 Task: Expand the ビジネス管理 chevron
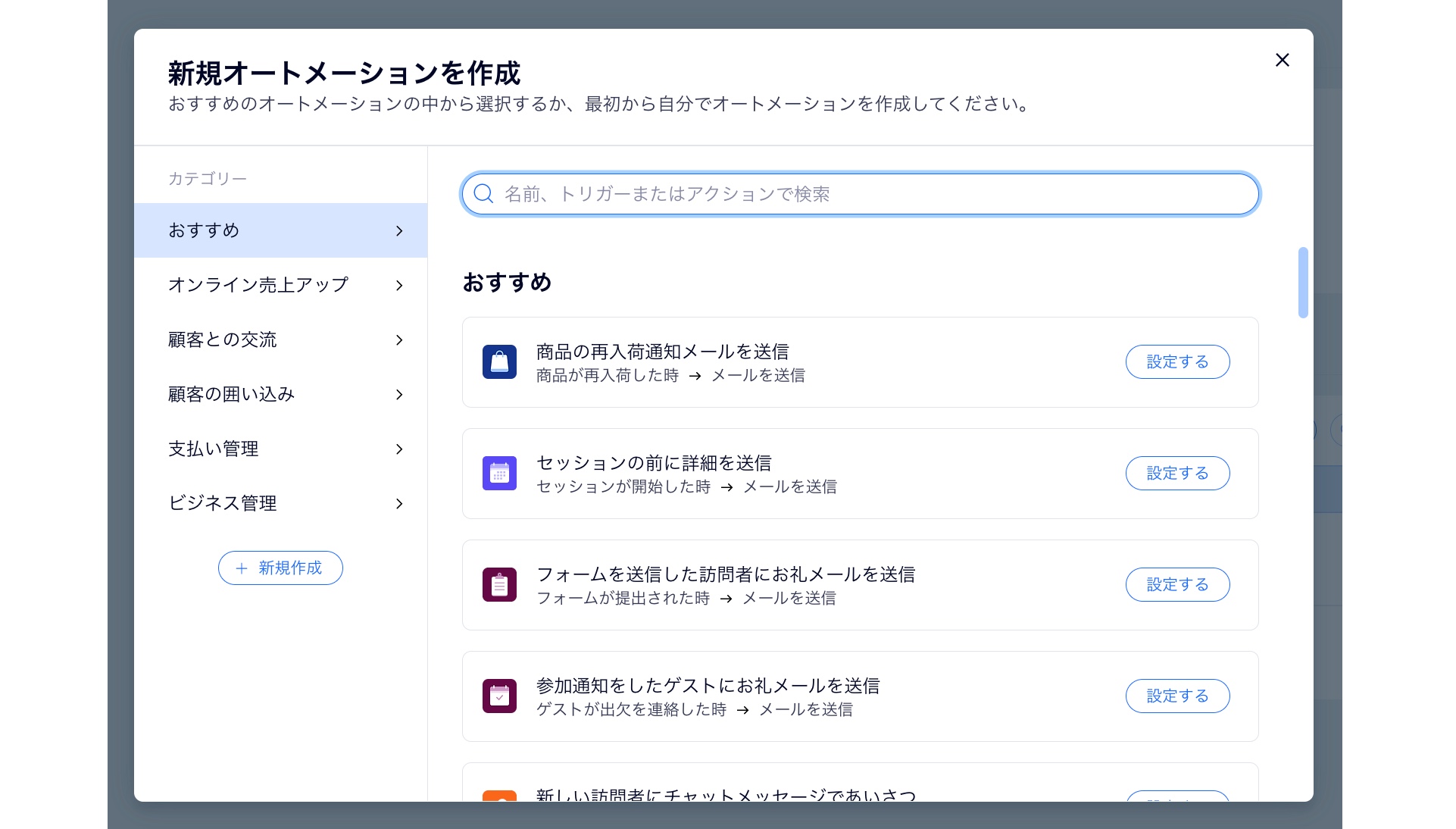[x=399, y=504]
